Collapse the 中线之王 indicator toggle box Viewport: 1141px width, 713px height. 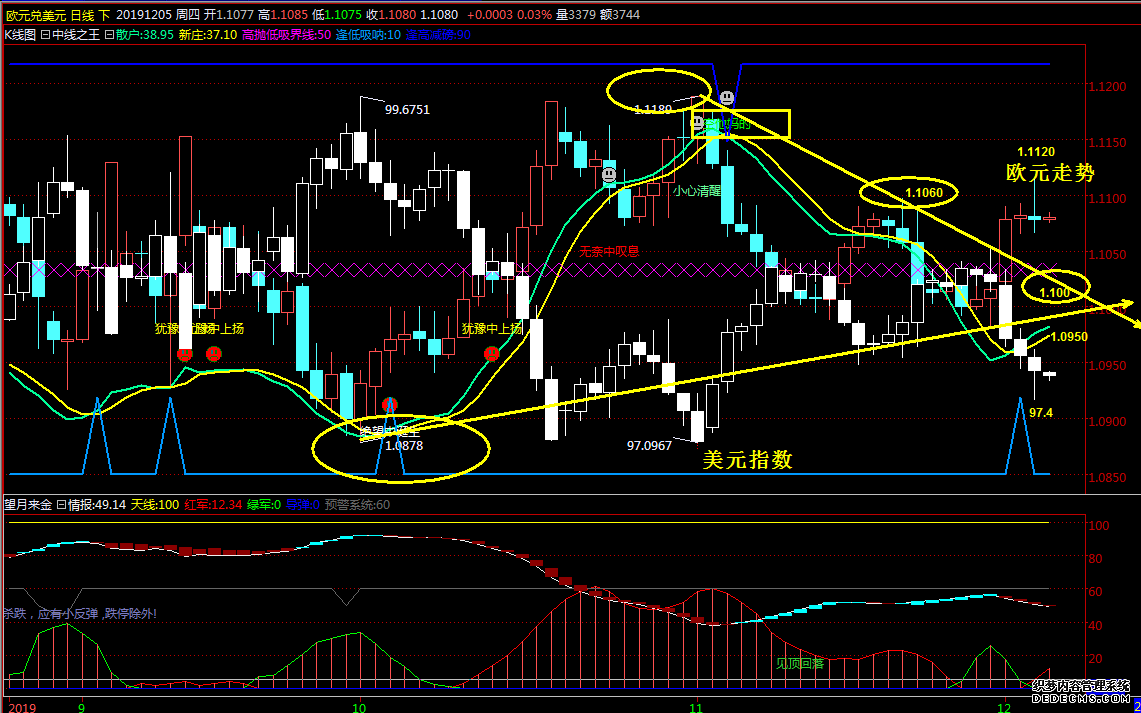pyautogui.click(x=44, y=34)
